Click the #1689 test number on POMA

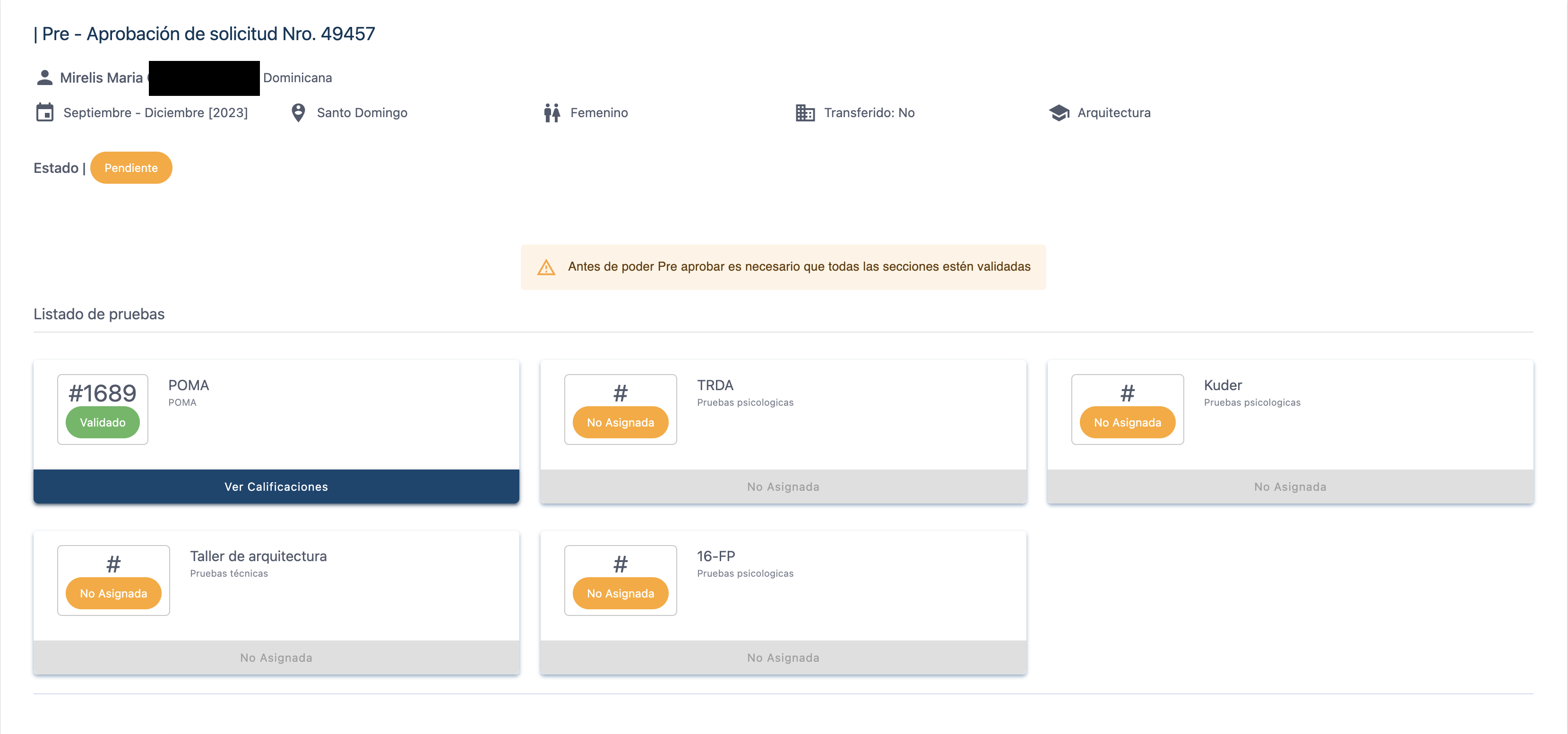click(102, 393)
